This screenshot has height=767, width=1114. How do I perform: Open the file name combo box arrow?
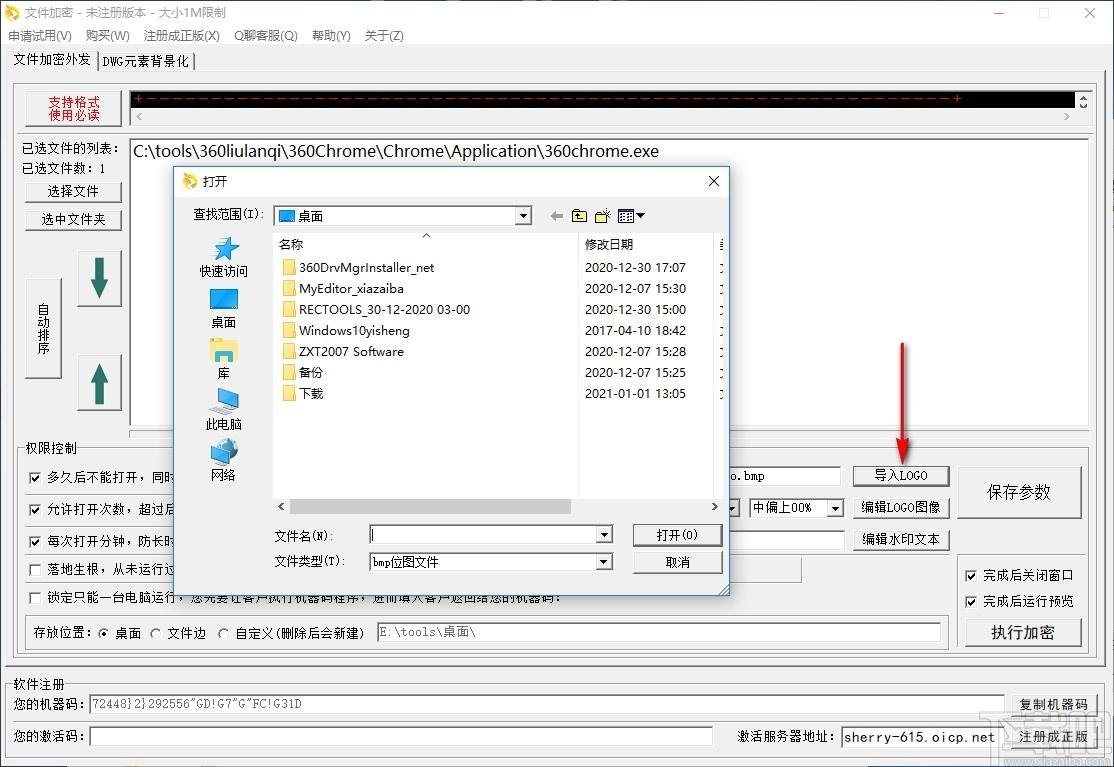604,535
